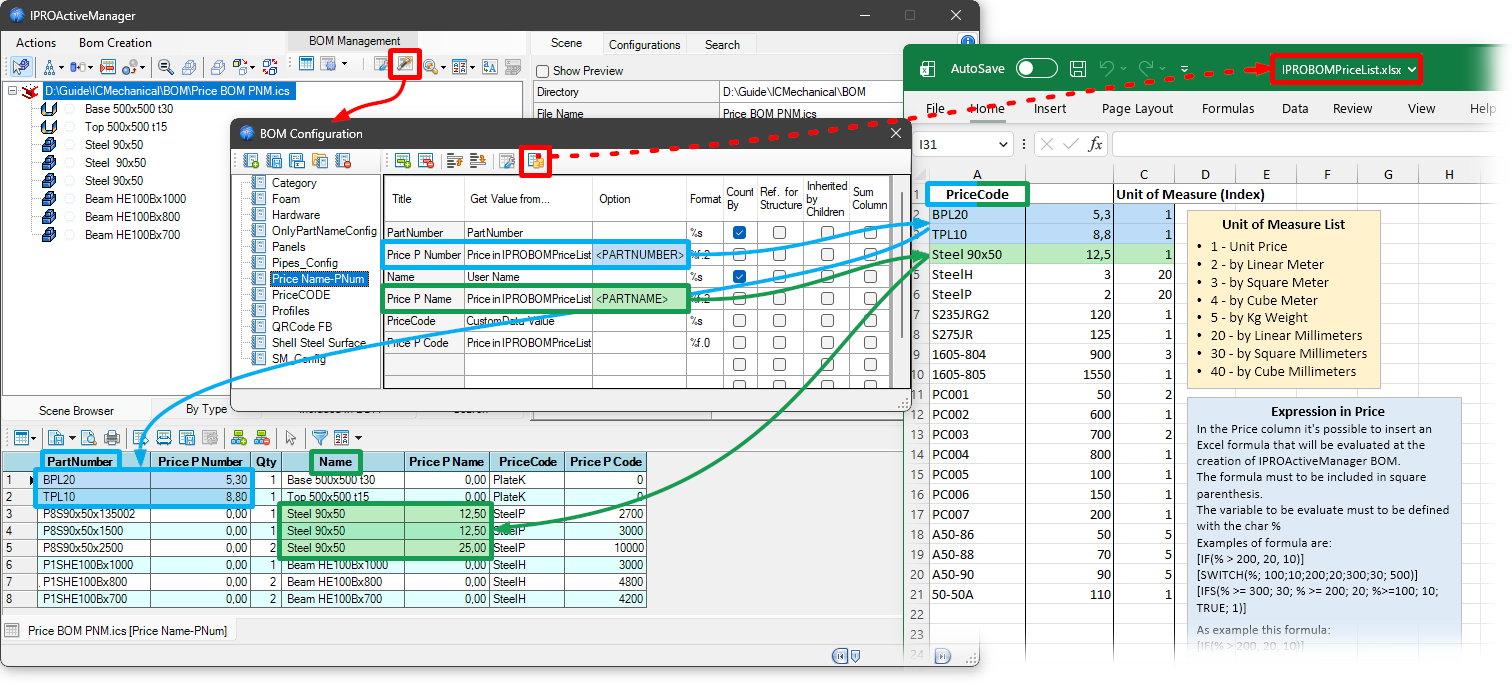Click the print icon above the BOM table
The height and width of the screenshot is (684, 1512).
tap(111, 437)
